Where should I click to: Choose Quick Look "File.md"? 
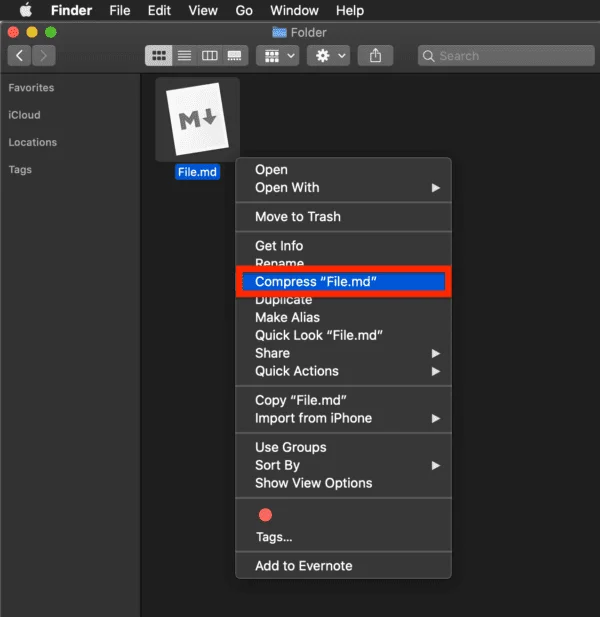click(343, 335)
